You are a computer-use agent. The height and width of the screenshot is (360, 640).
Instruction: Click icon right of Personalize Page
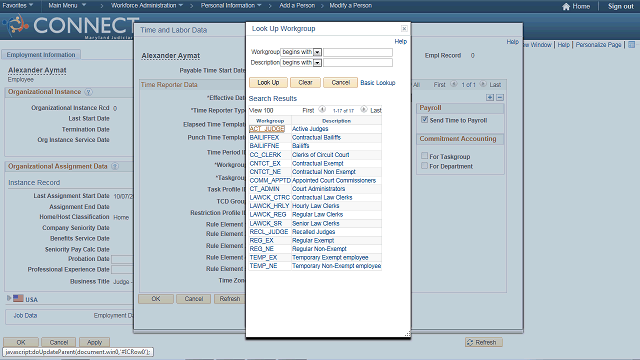631,44
